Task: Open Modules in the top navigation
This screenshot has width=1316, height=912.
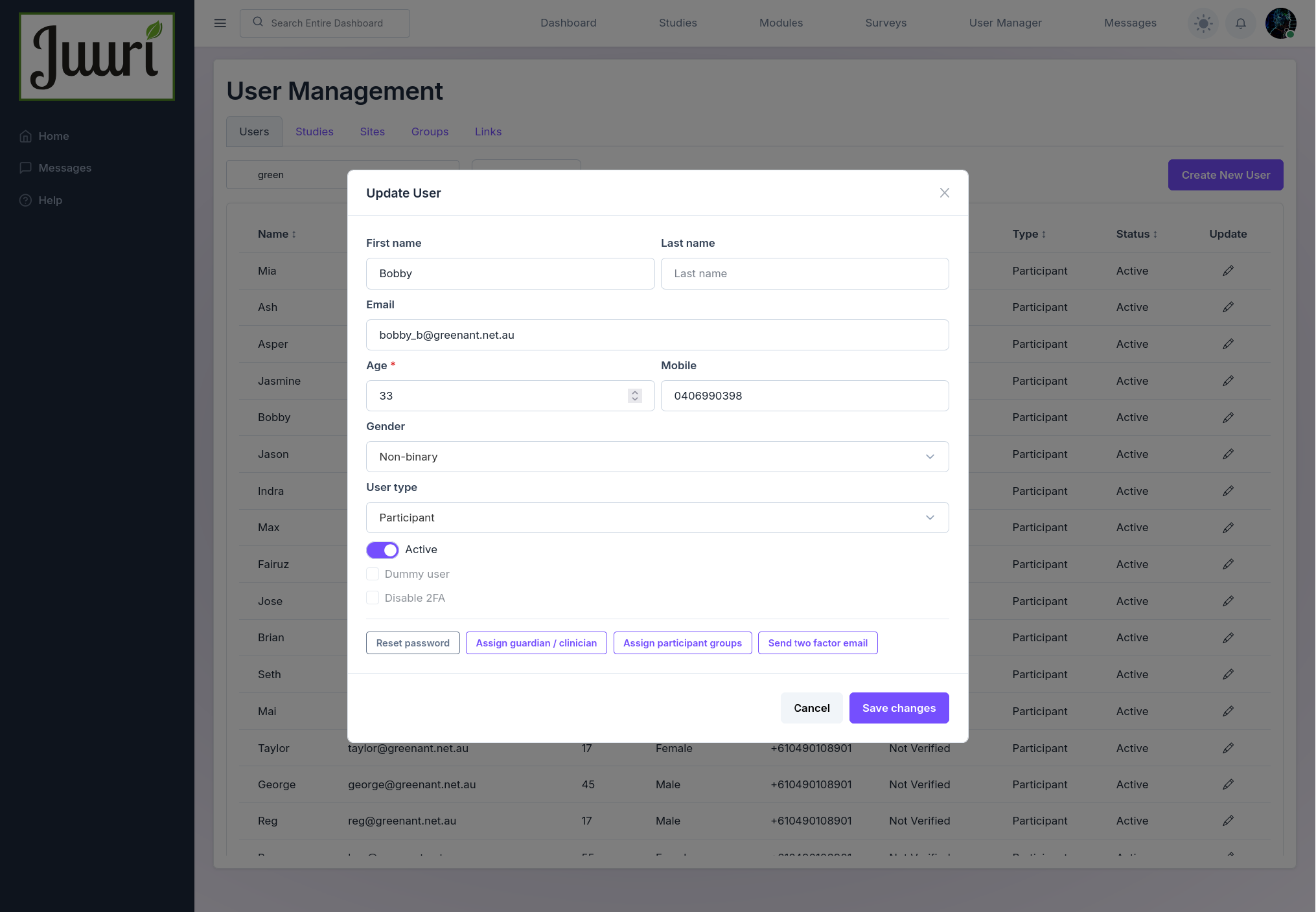Action: click(781, 23)
